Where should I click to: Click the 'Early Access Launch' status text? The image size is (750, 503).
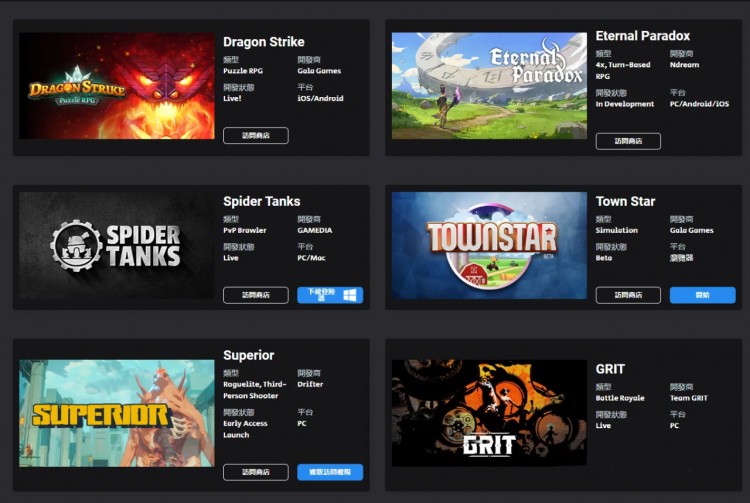[245, 429]
